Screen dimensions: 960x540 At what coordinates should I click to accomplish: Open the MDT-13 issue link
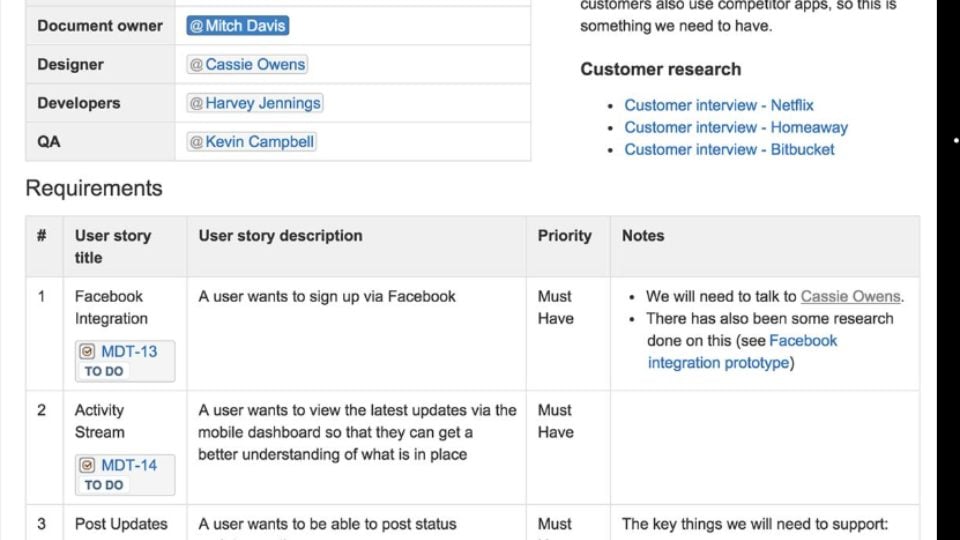click(x=129, y=351)
